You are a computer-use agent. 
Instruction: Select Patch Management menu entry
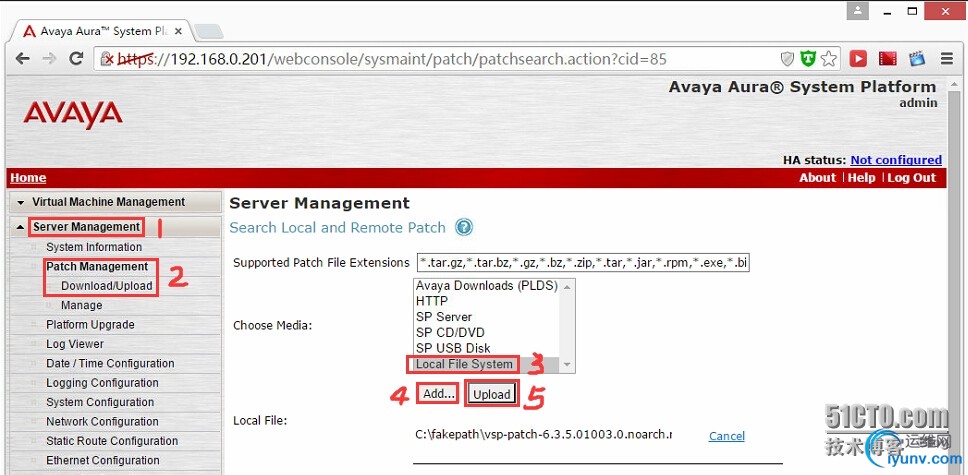click(x=97, y=267)
